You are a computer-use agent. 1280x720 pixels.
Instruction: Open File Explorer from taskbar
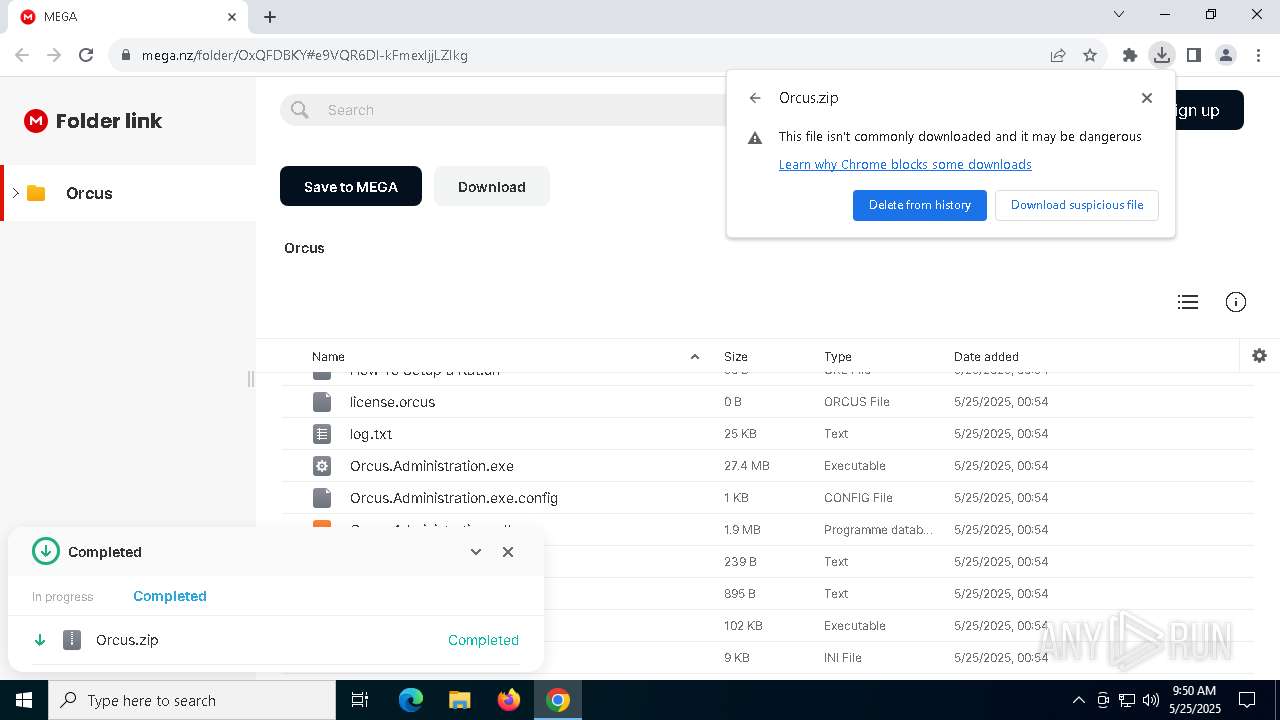click(459, 700)
